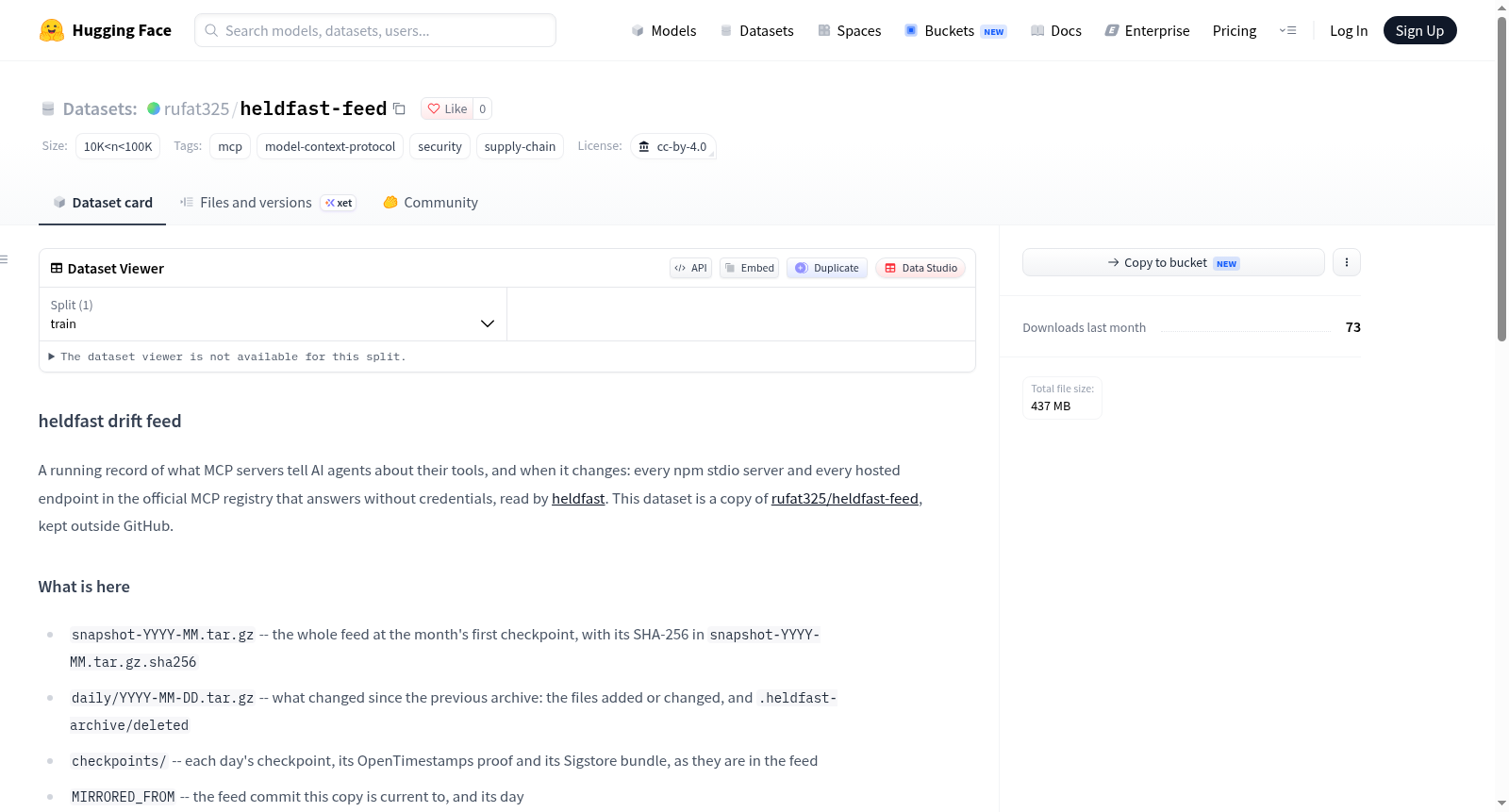Click the page vertical scrollbar
This screenshot has width=1509, height=812.
(1501, 179)
